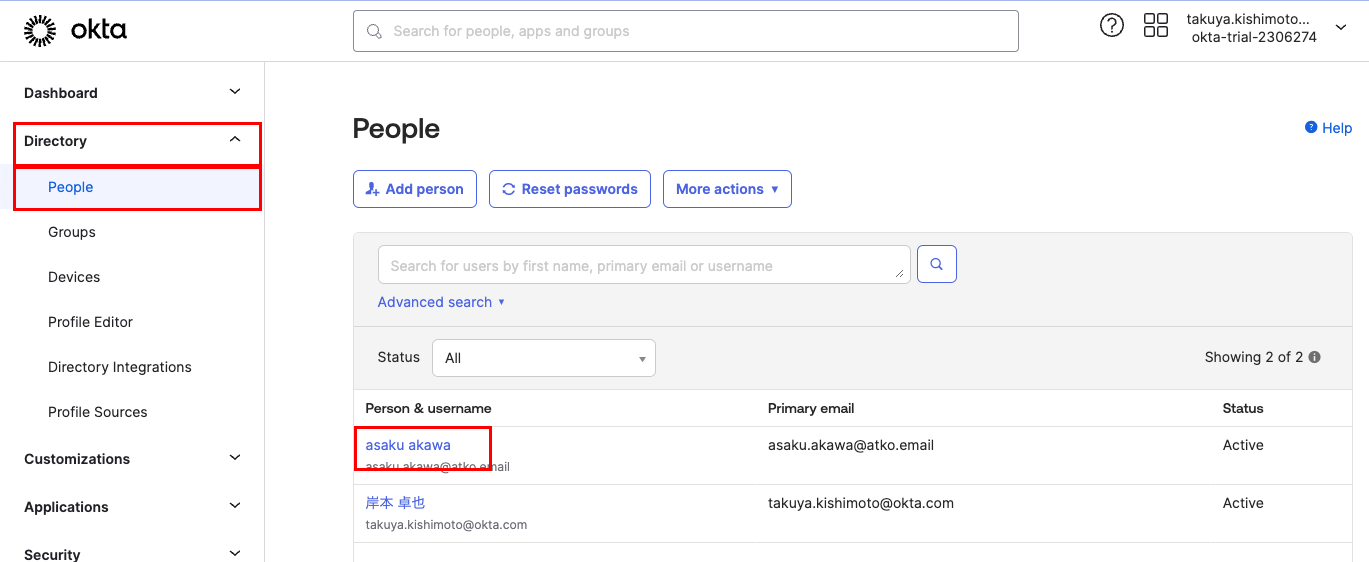Click the Okta logo icon
Viewport: 1369px width, 562px height.
(x=40, y=31)
